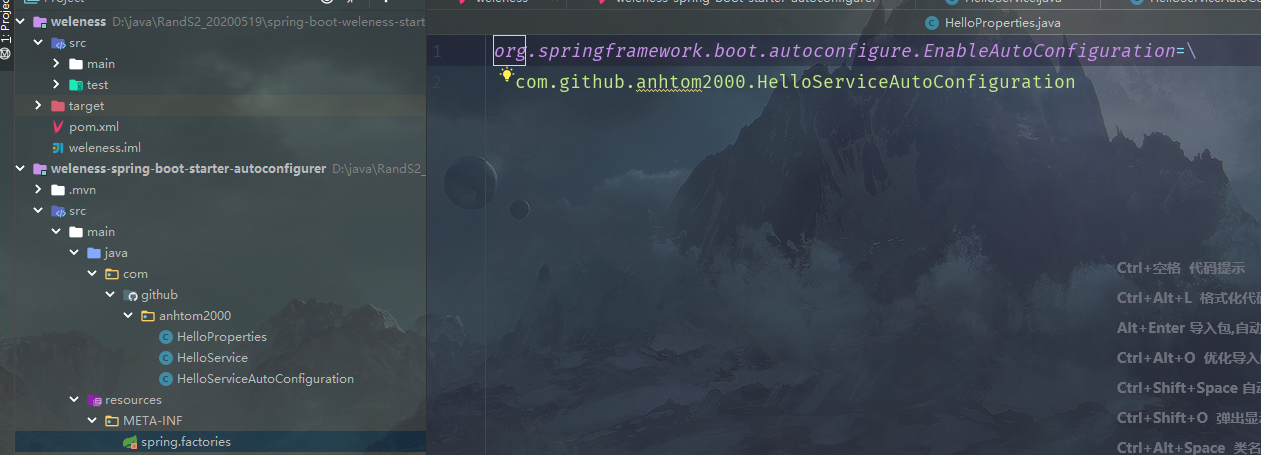This screenshot has width=1261, height=455.
Task: Click the weleness-spring-boot-starter-autoconfigurer module icon
Action: 40,169
